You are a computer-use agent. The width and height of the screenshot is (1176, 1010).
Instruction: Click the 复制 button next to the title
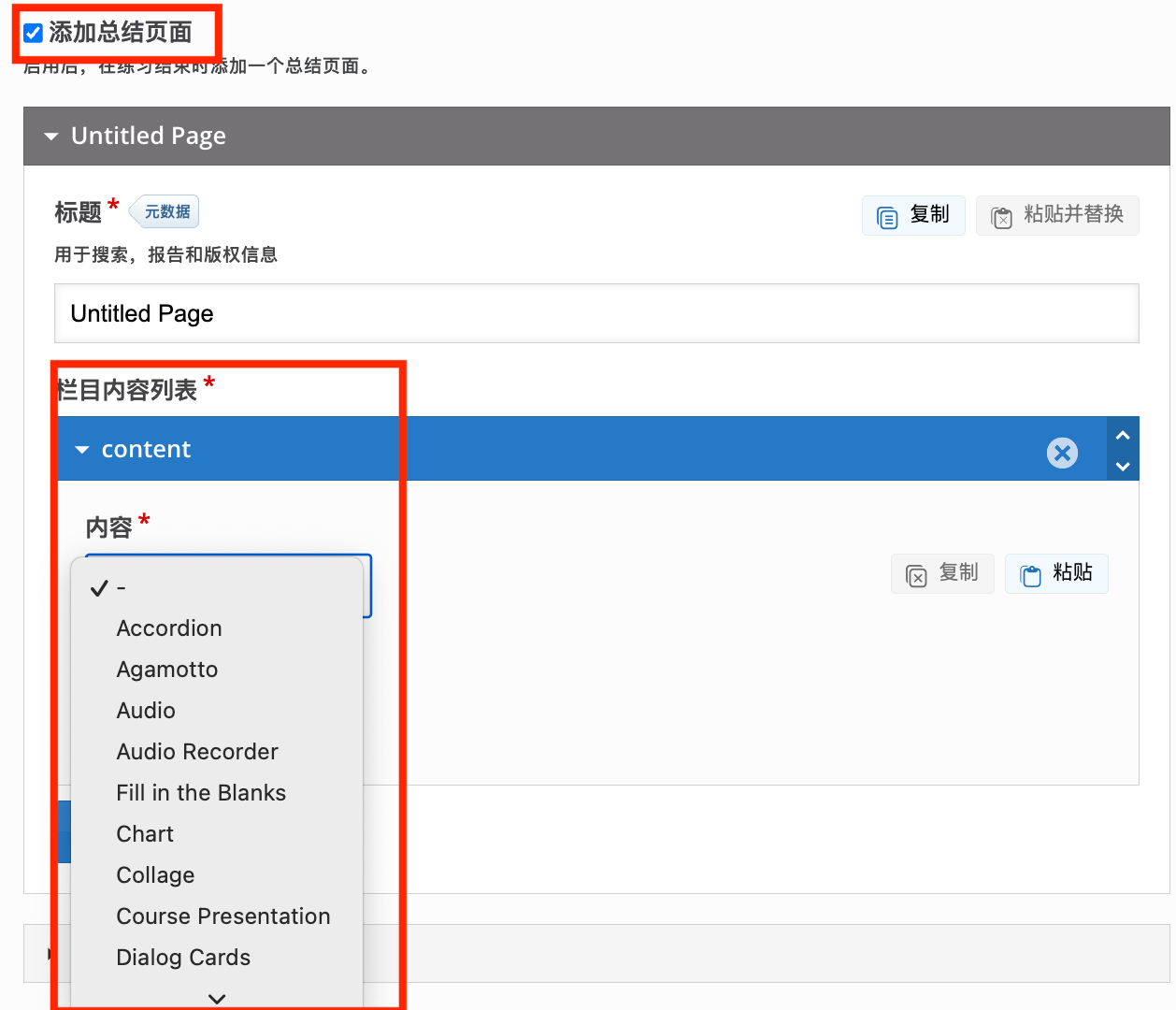click(x=913, y=215)
